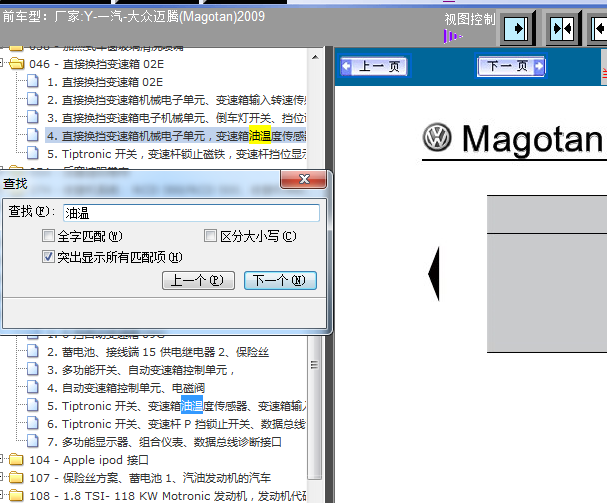607x503 pixels.
Task: Expand 108 - 1.8 TSI folder node
Action: click(2, 495)
